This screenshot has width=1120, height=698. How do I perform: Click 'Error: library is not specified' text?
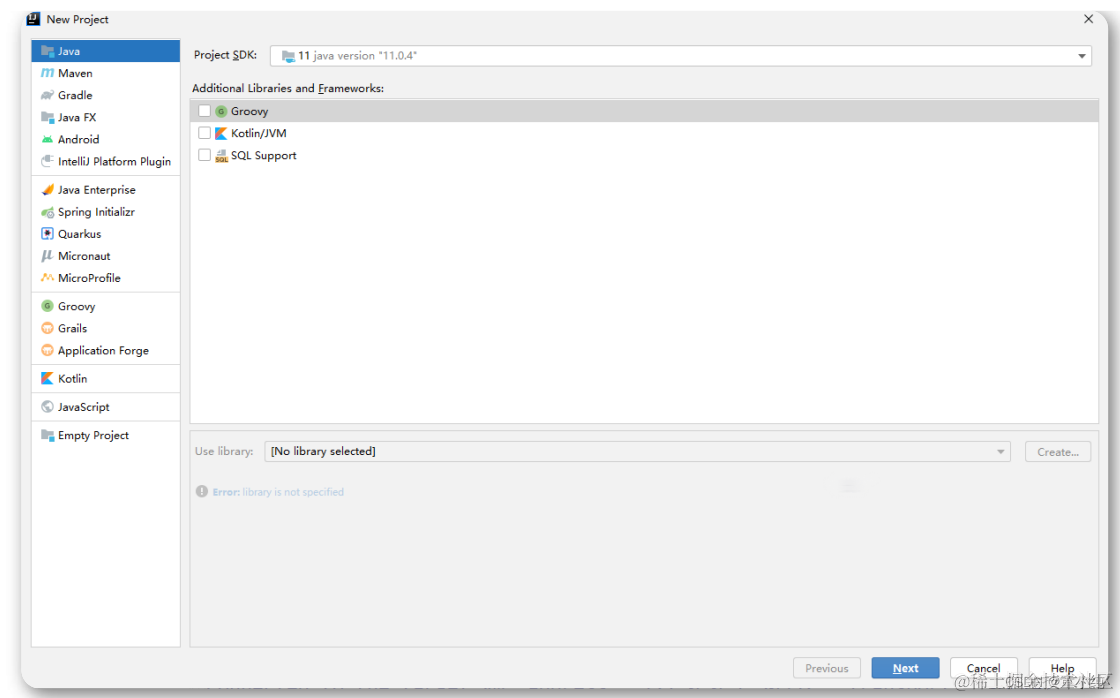(x=278, y=492)
